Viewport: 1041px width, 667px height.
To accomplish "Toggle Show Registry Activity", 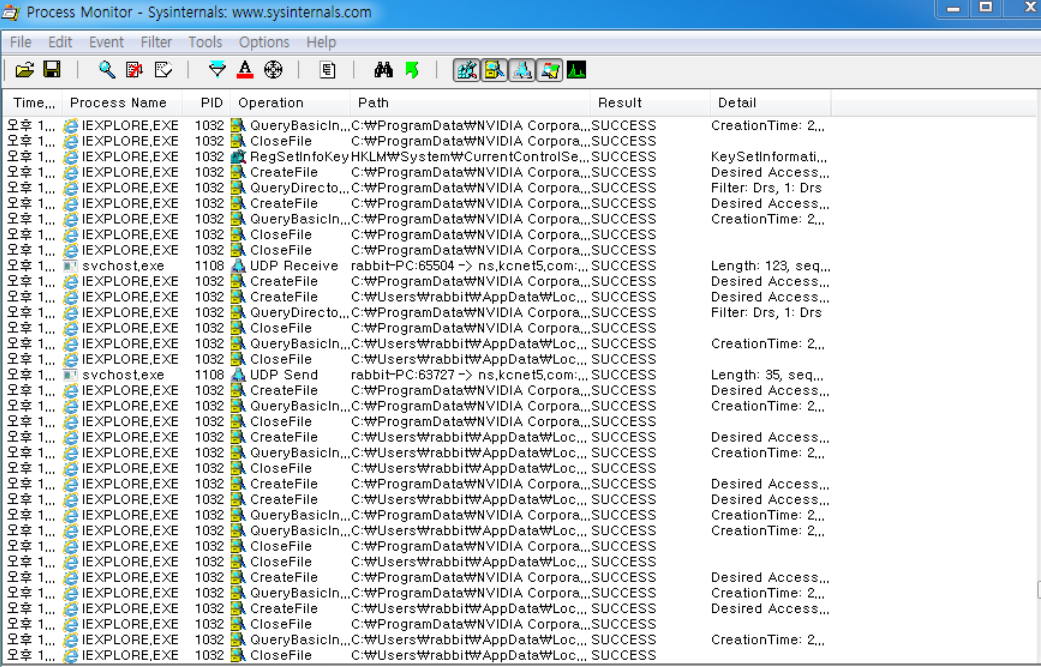I will (467, 70).
